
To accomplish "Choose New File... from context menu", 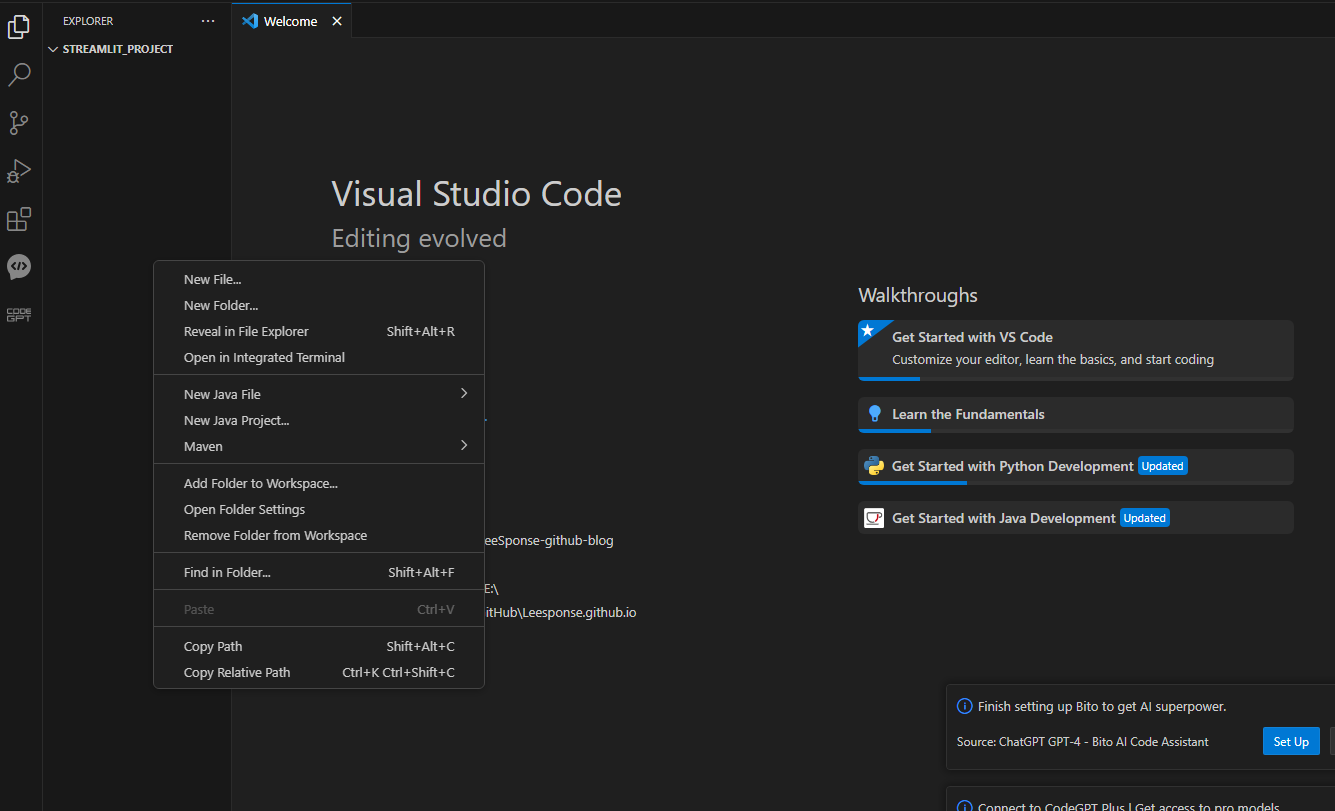I will (x=319, y=280).
